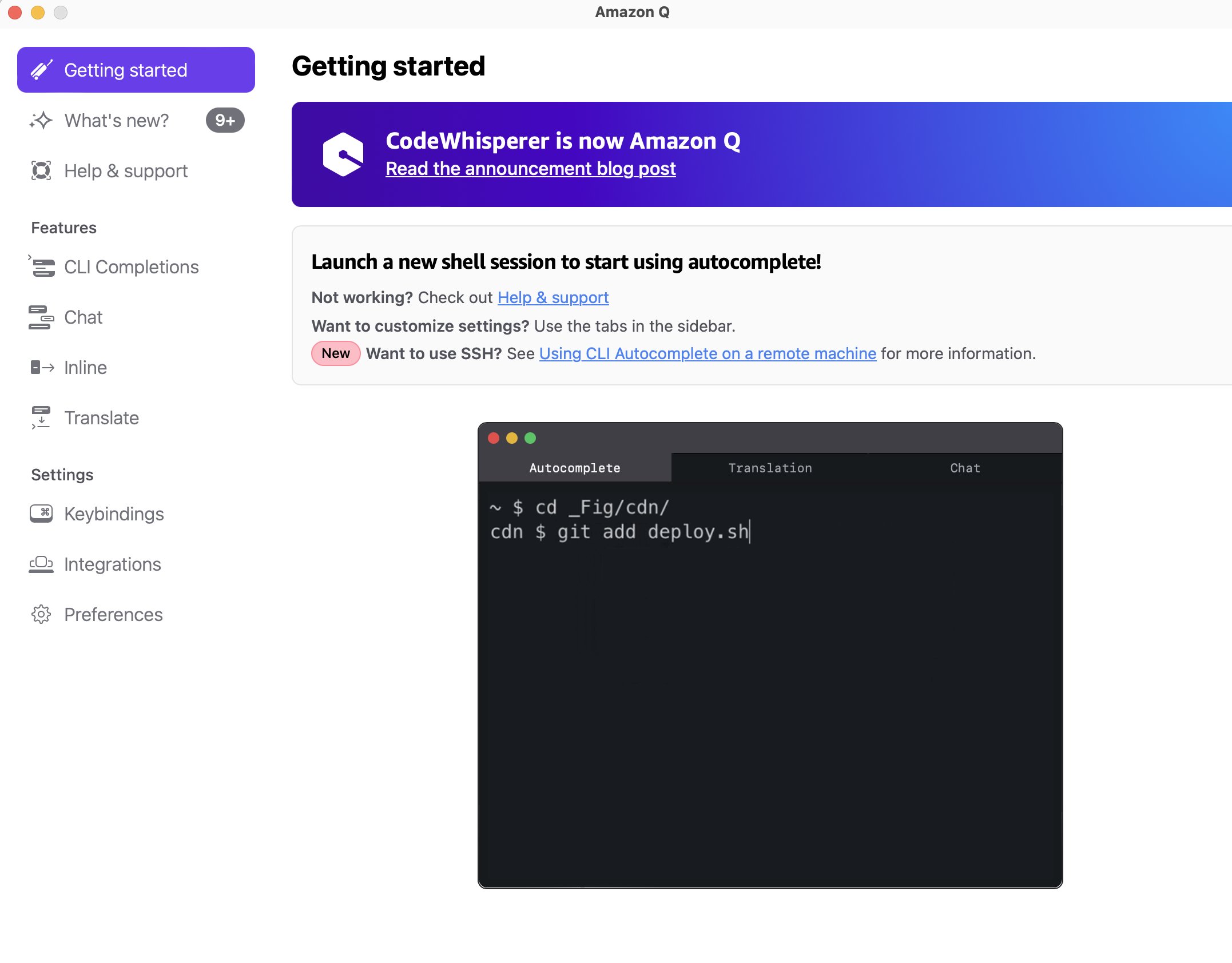Click the Inline arrow icon
The height and width of the screenshot is (963, 1232).
click(42, 367)
